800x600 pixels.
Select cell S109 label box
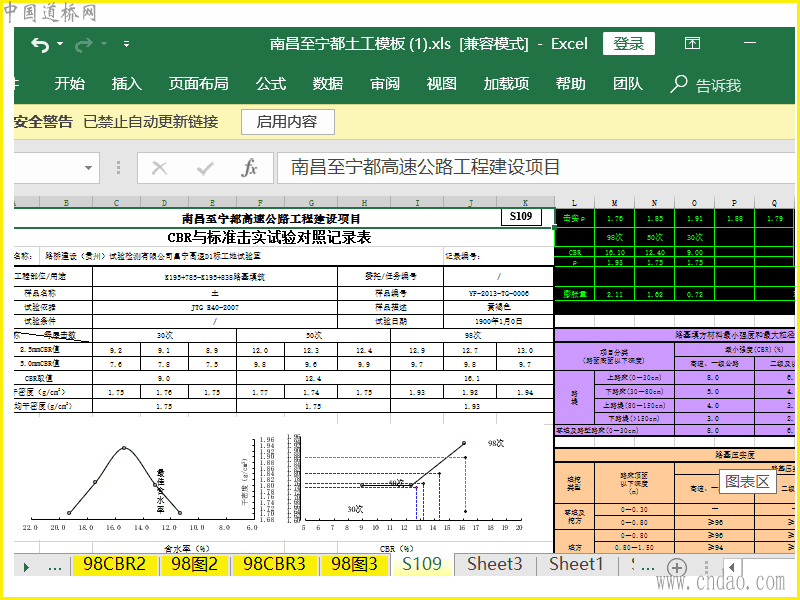coord(521,216)
